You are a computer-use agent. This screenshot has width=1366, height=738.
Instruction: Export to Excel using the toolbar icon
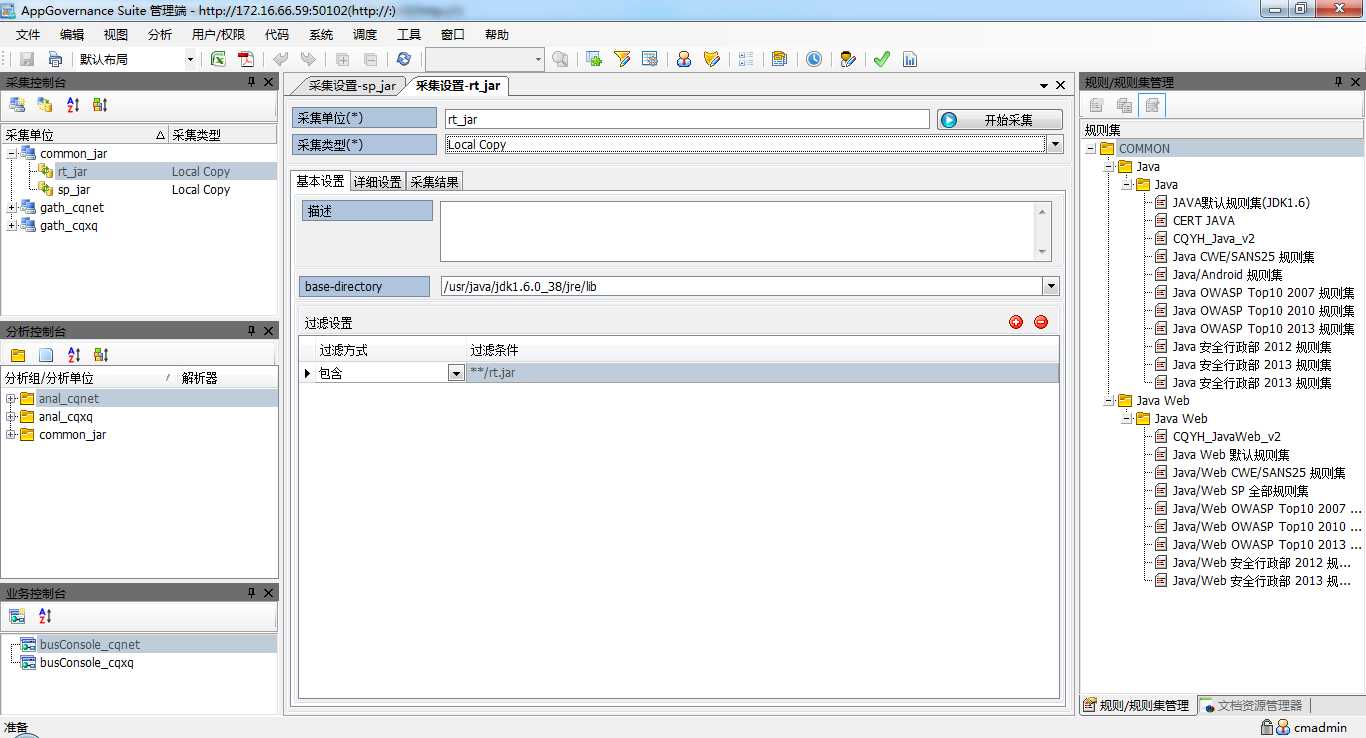pos(217,60)
